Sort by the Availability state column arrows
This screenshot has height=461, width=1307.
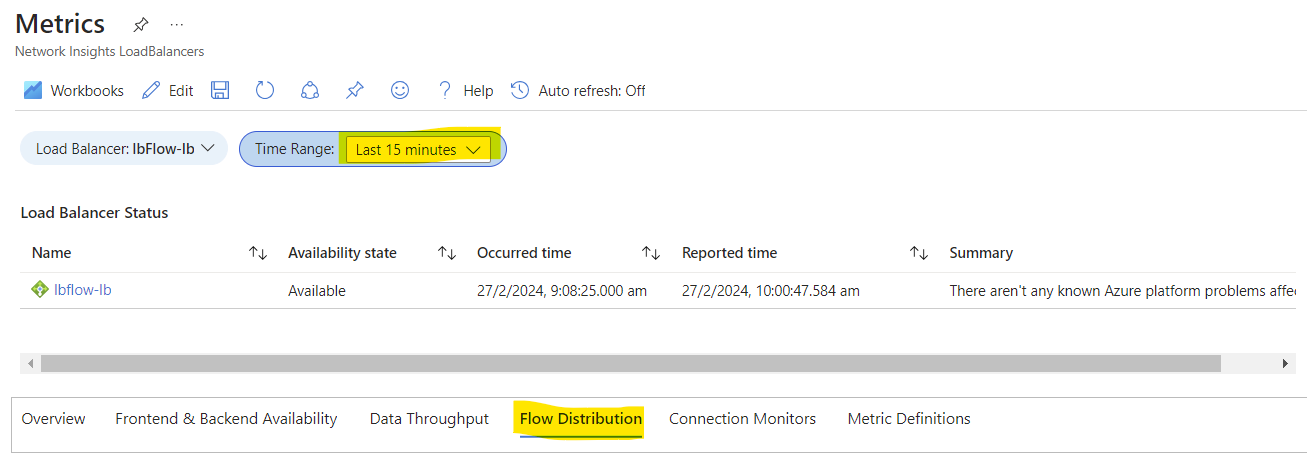pyautogui.click(x=447, y=253)
